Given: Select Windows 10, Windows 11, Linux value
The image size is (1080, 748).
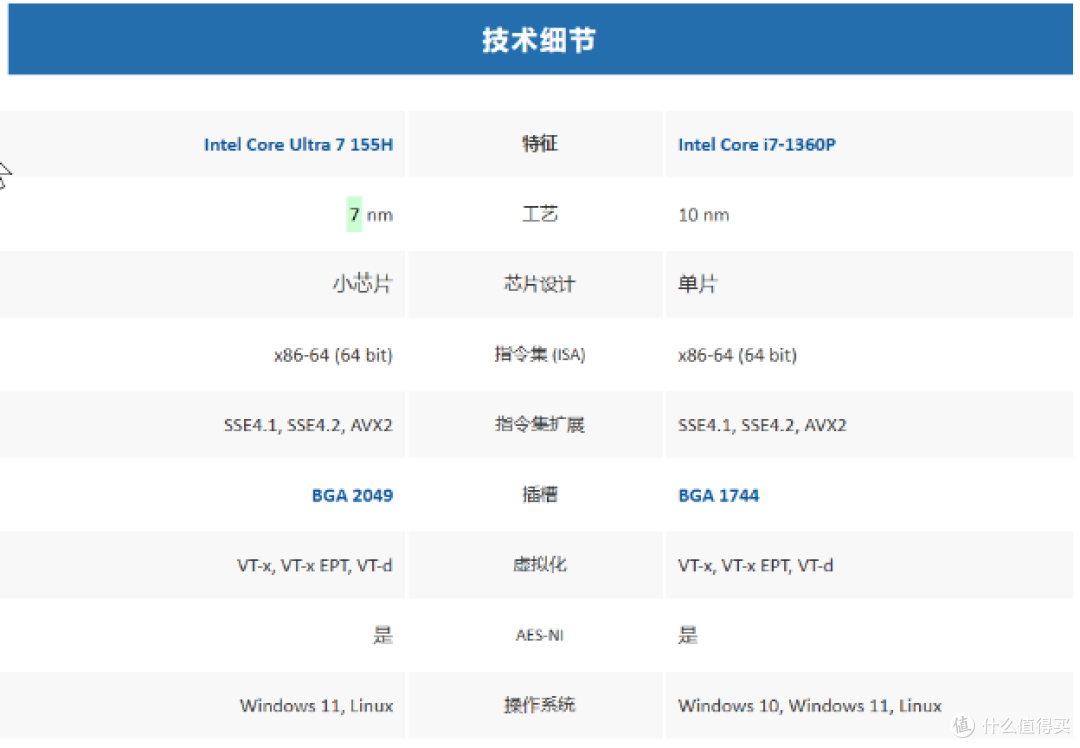Looking at the screenshot, I should (x=809, y=706).
